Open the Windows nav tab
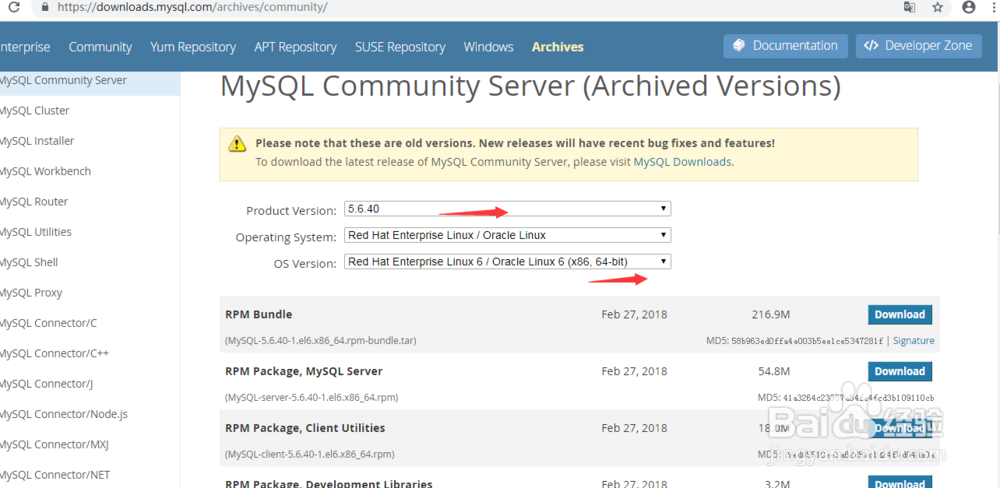 pos(489,47)
